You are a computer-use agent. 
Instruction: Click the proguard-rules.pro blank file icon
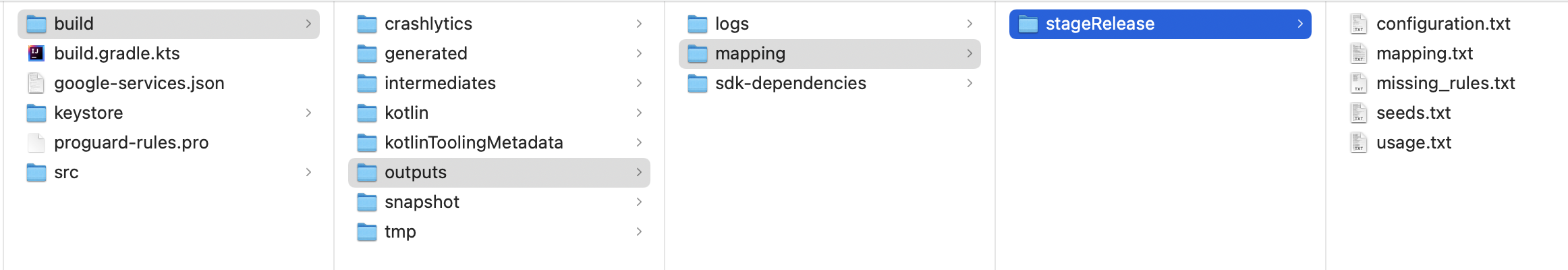pos(36,142)
